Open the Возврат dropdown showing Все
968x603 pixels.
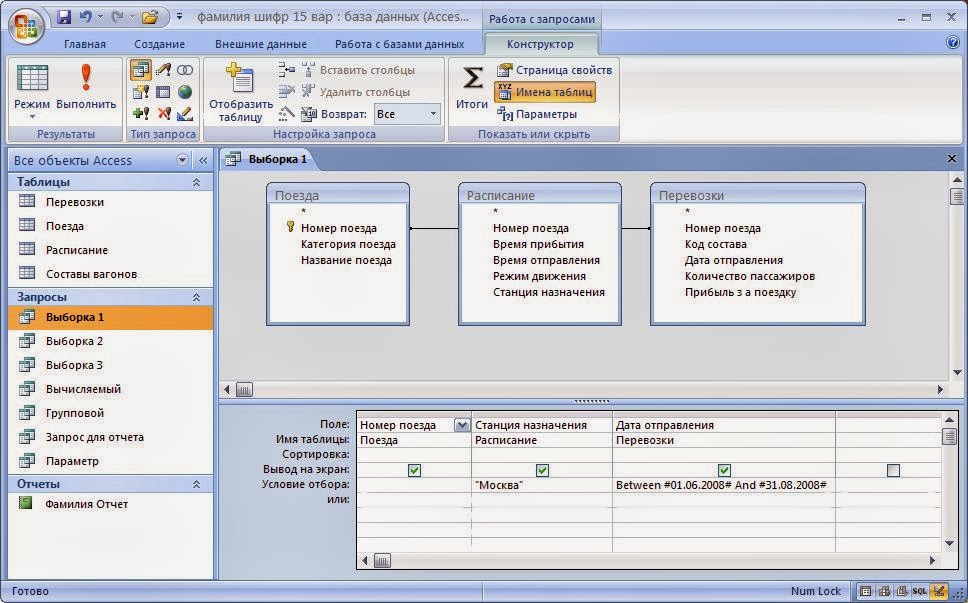point(432,113)
